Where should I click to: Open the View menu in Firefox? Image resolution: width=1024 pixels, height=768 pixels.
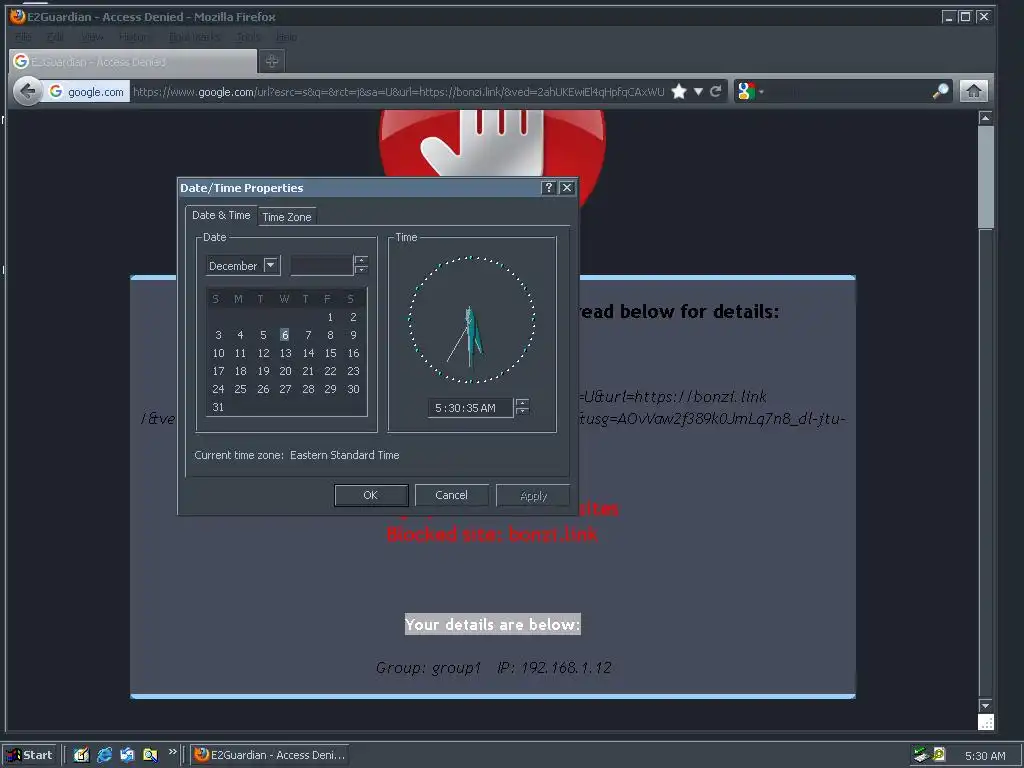(x=92, y=37)
